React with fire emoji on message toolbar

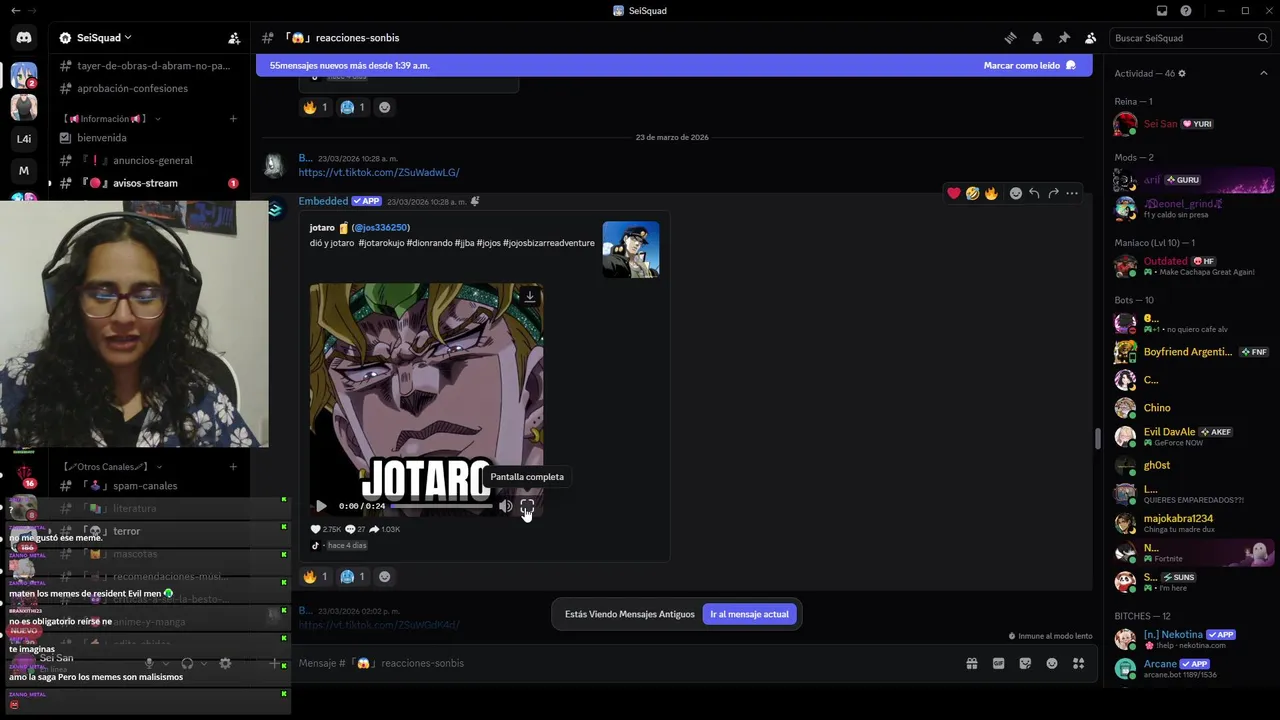pyautogui.click(x=991, y=193)
